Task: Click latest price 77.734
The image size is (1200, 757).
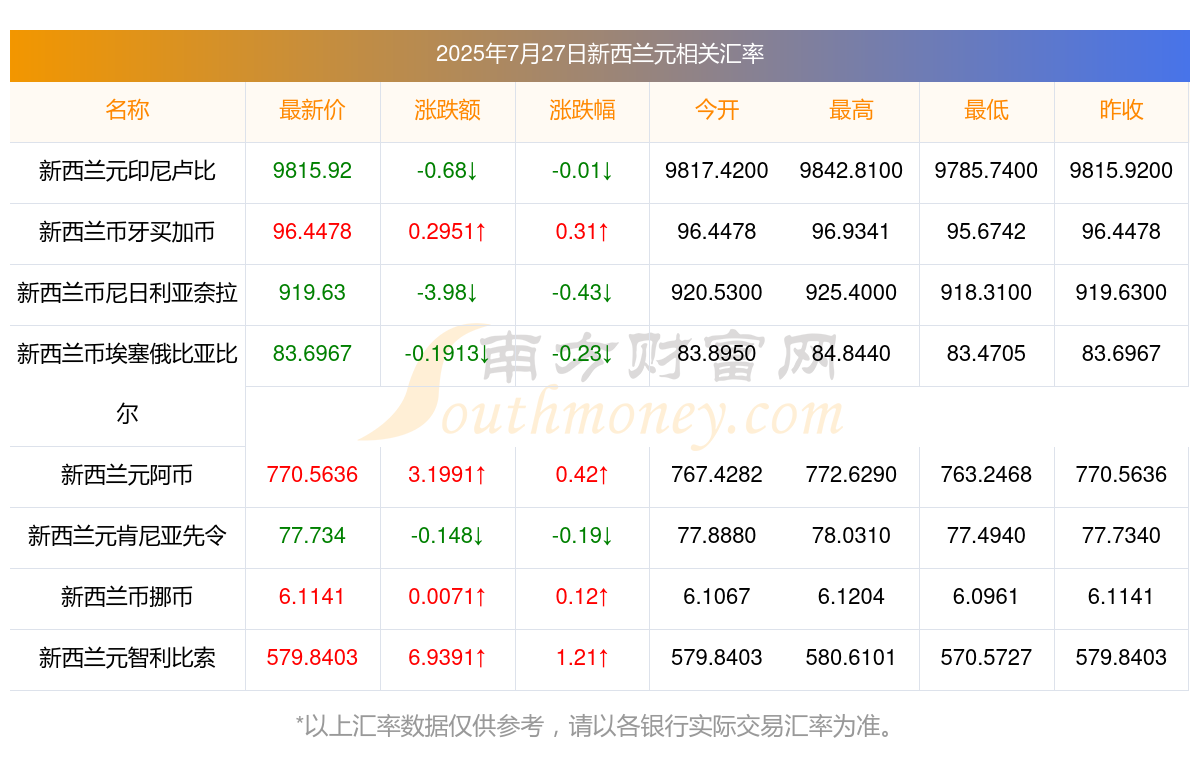Action: 312,536
